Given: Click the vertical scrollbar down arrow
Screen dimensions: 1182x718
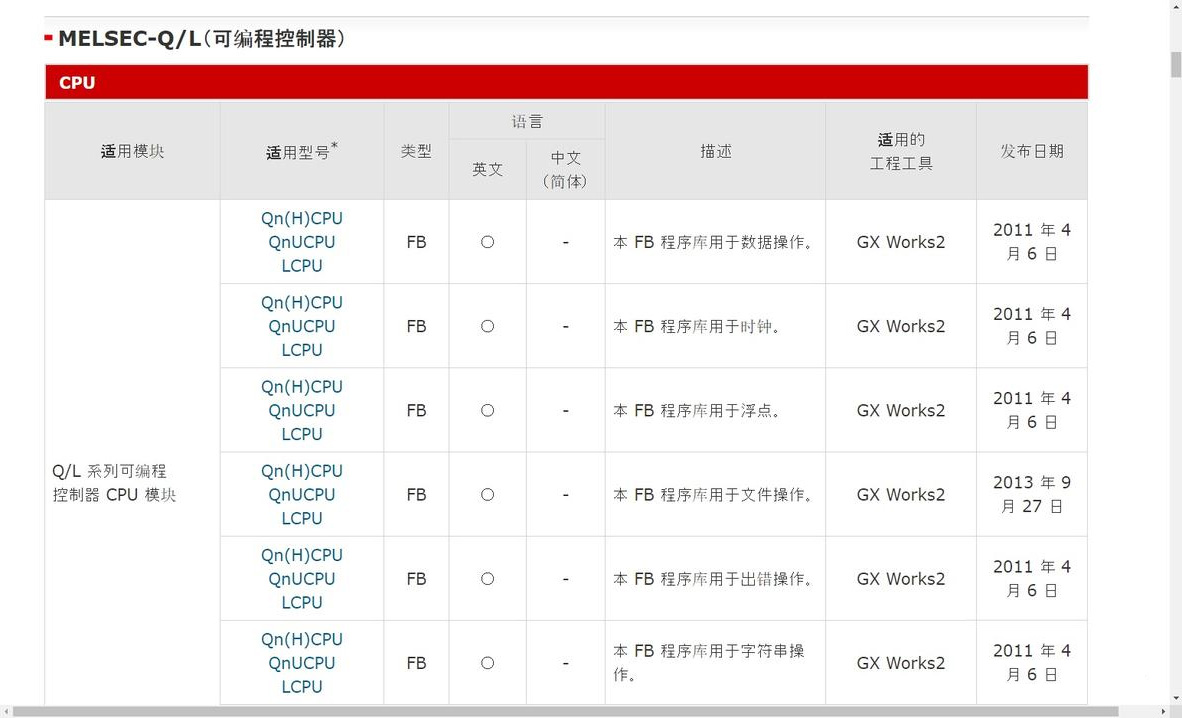Looking at the screenshot, I should [1175, 697].
